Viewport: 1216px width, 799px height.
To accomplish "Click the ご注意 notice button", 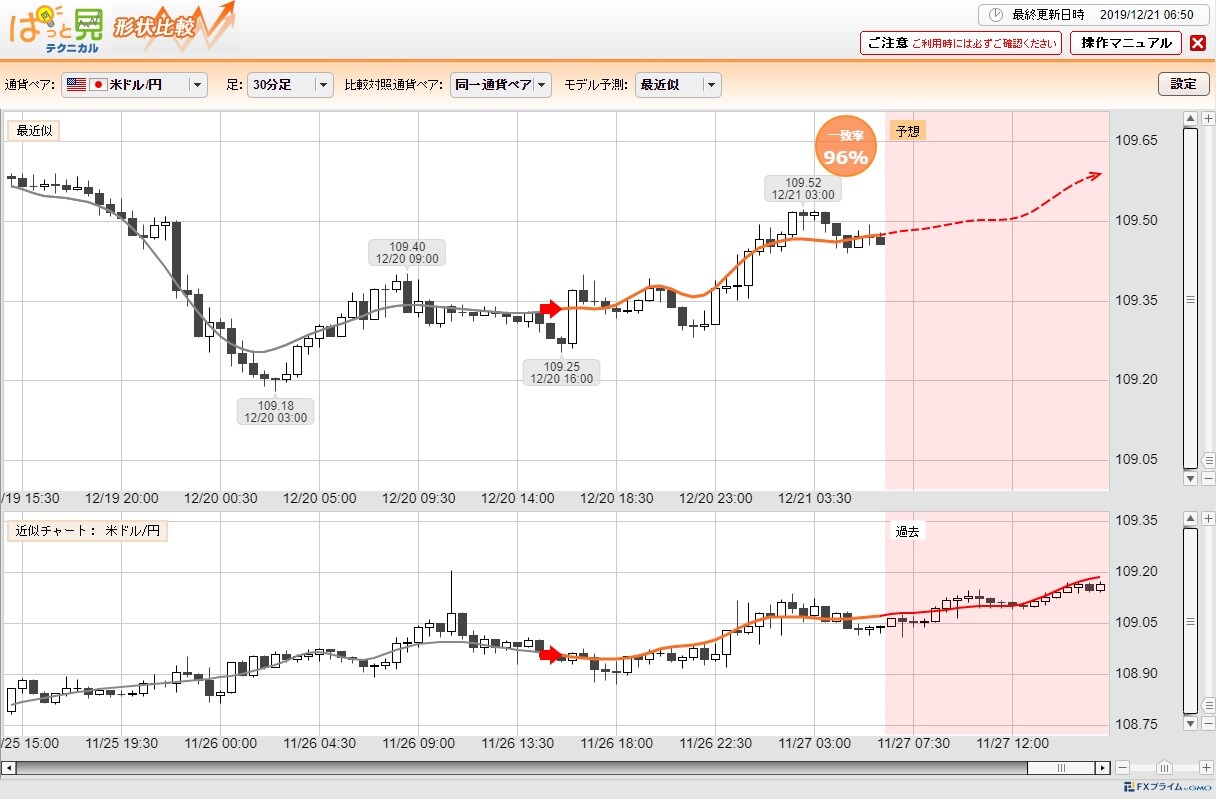I will point(961,43).
